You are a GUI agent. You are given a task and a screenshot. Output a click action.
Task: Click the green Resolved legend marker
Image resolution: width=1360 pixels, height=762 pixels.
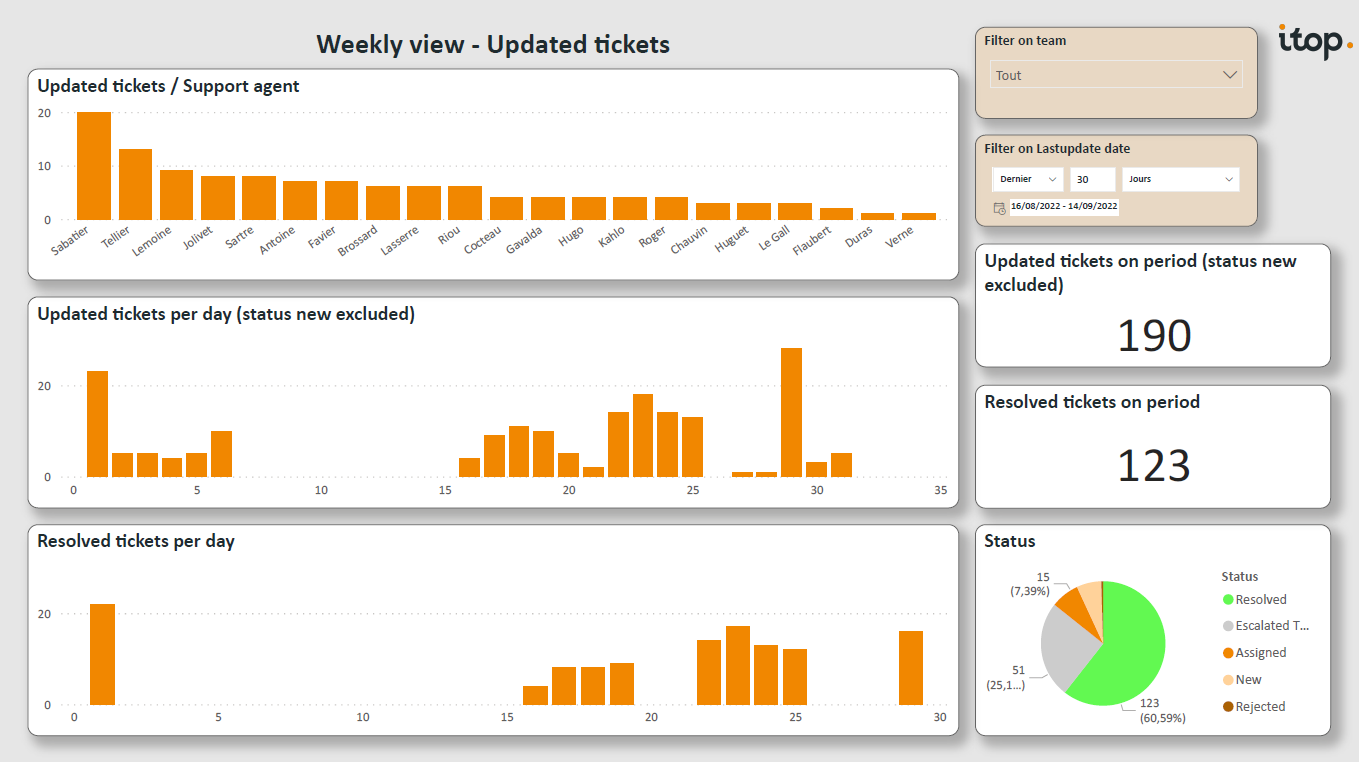pos(1228,600)
